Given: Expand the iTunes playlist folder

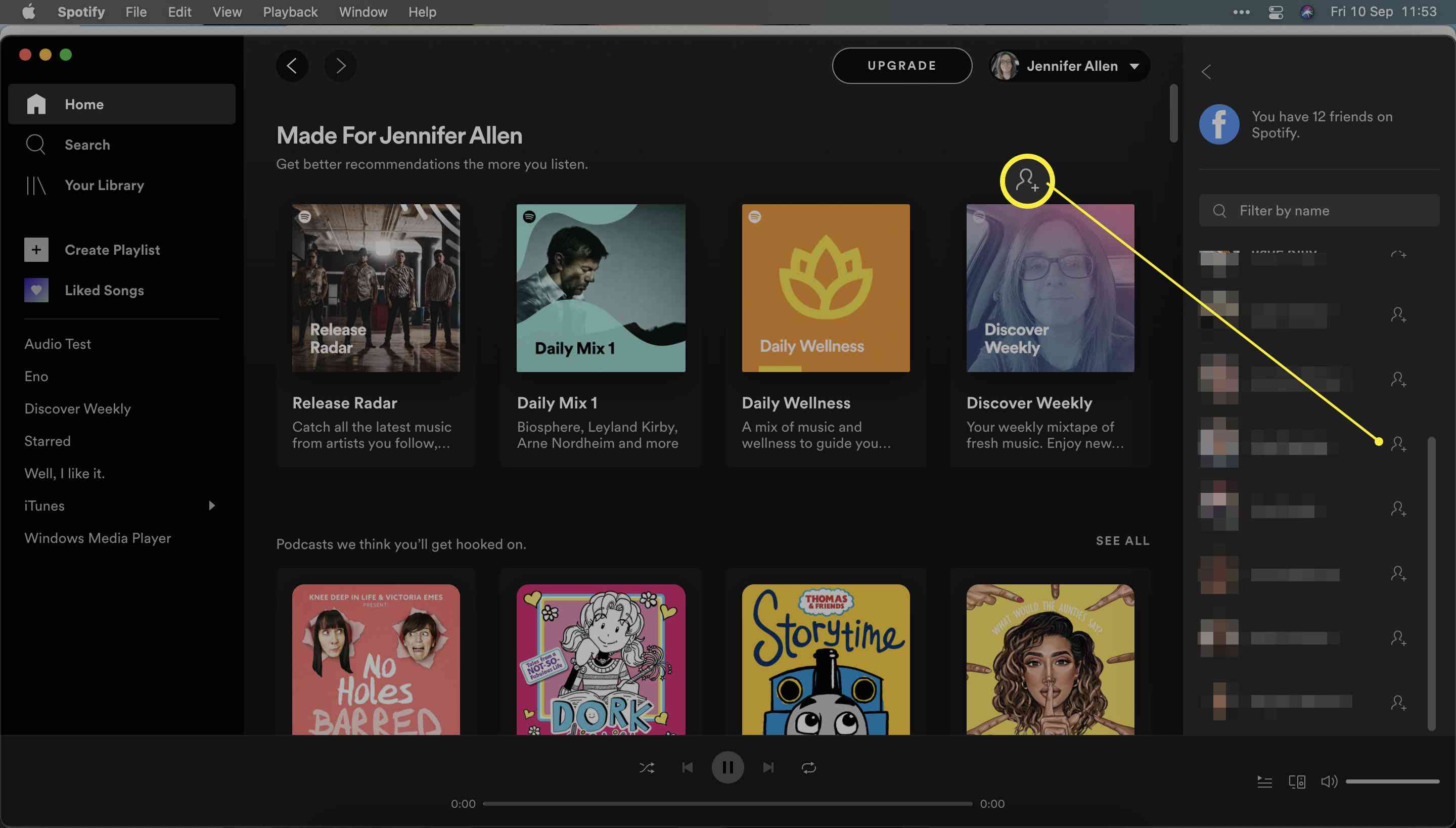Looking at the screenshot, I should 211,505.
